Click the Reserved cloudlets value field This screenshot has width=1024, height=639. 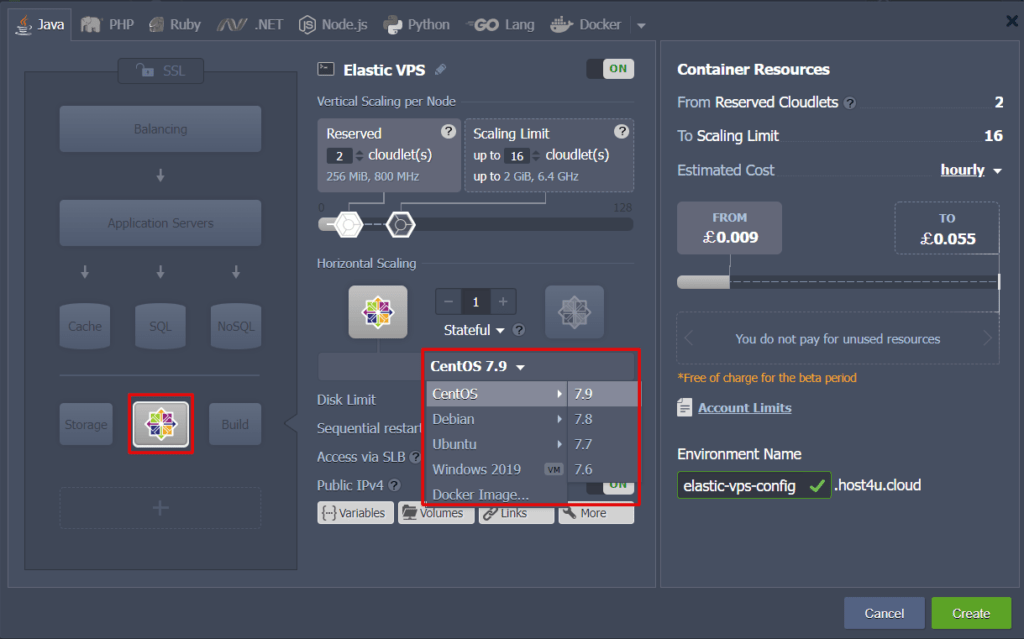point(340,156)
